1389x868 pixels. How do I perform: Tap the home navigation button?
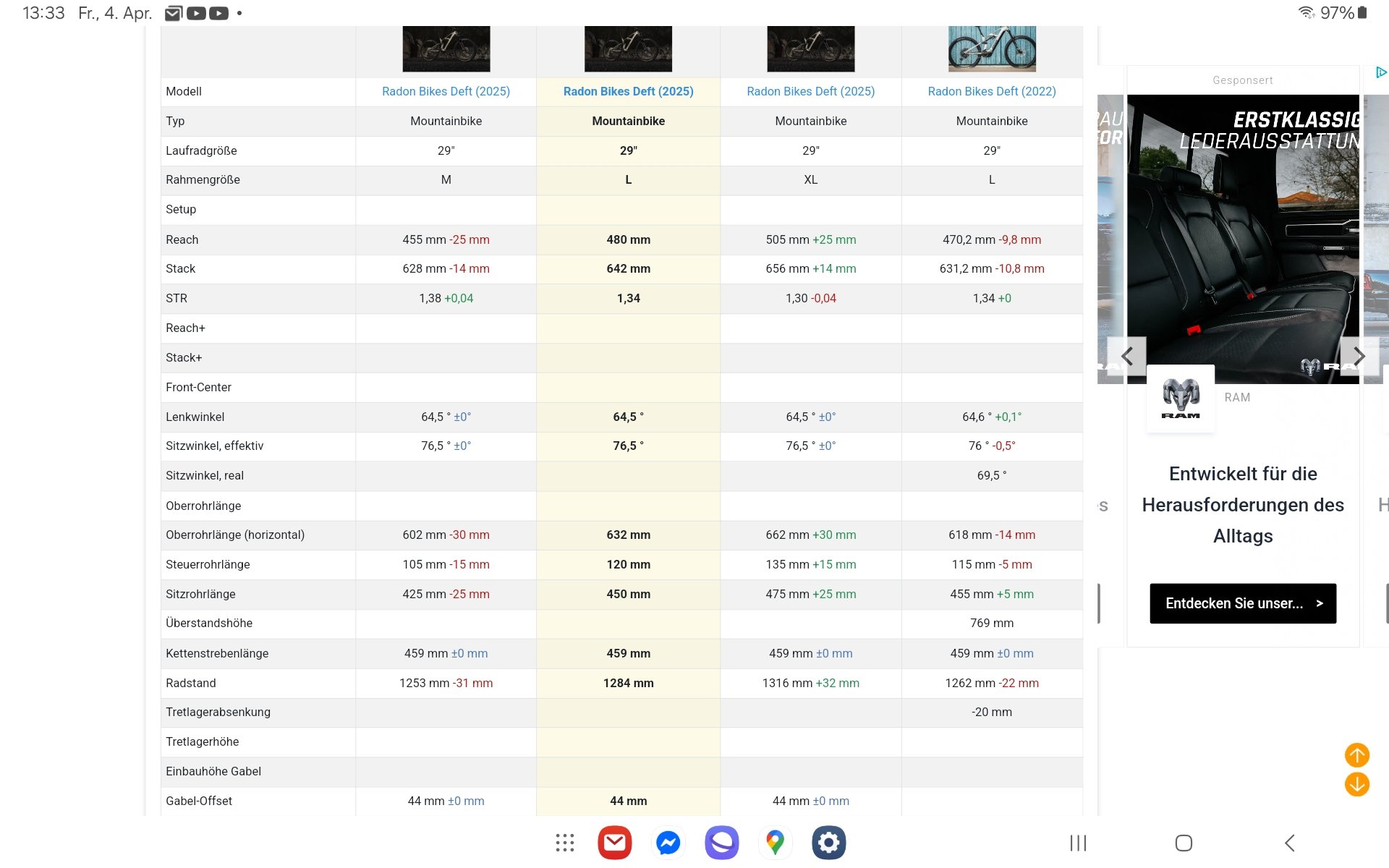click(x=1184, y=843)
